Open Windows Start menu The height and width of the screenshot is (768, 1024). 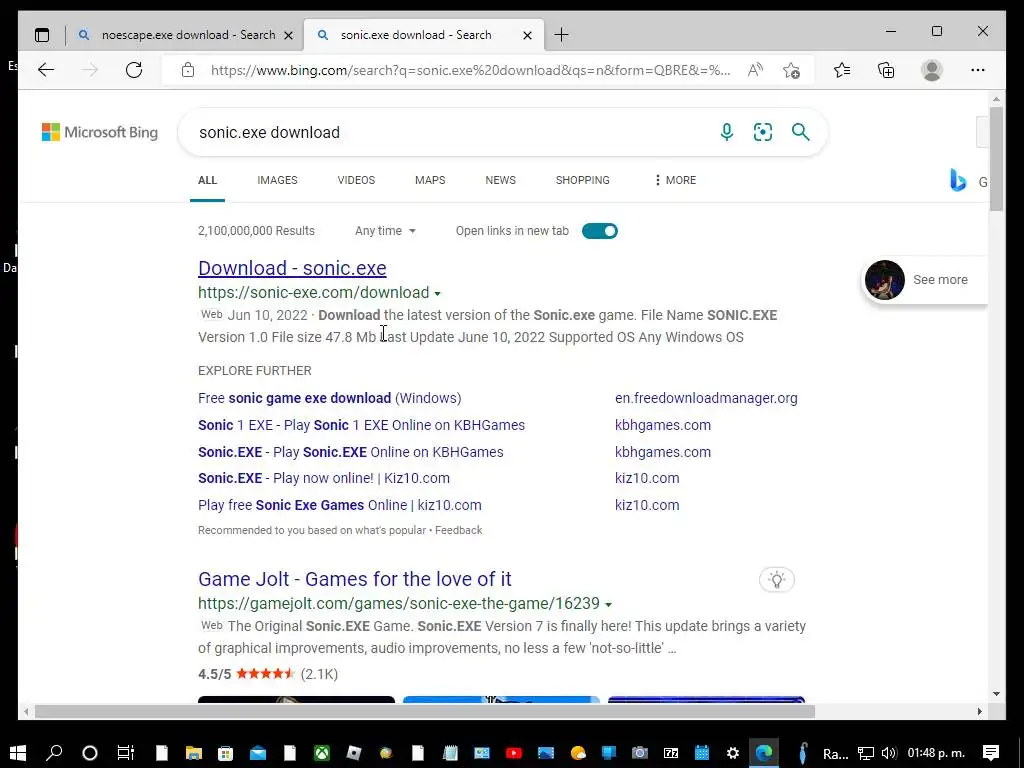tap(18, 753)
